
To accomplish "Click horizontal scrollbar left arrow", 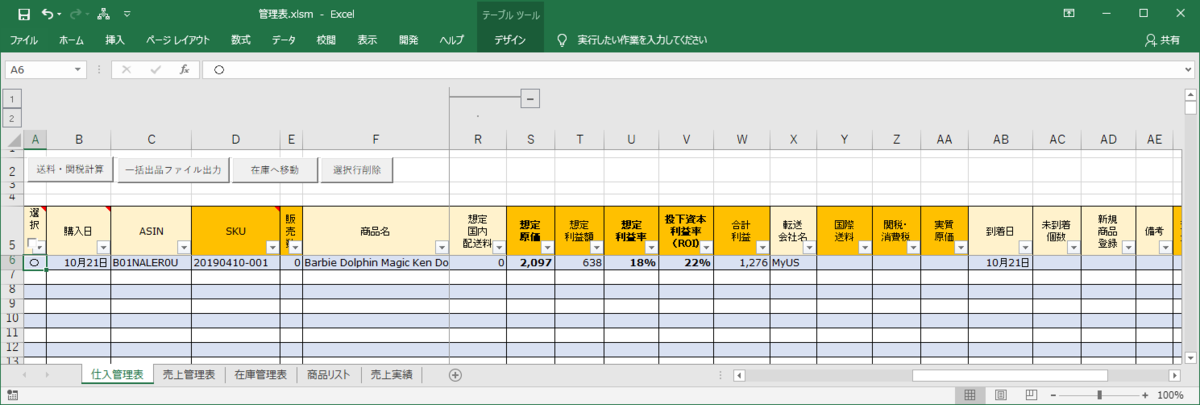I will point(739,375).
